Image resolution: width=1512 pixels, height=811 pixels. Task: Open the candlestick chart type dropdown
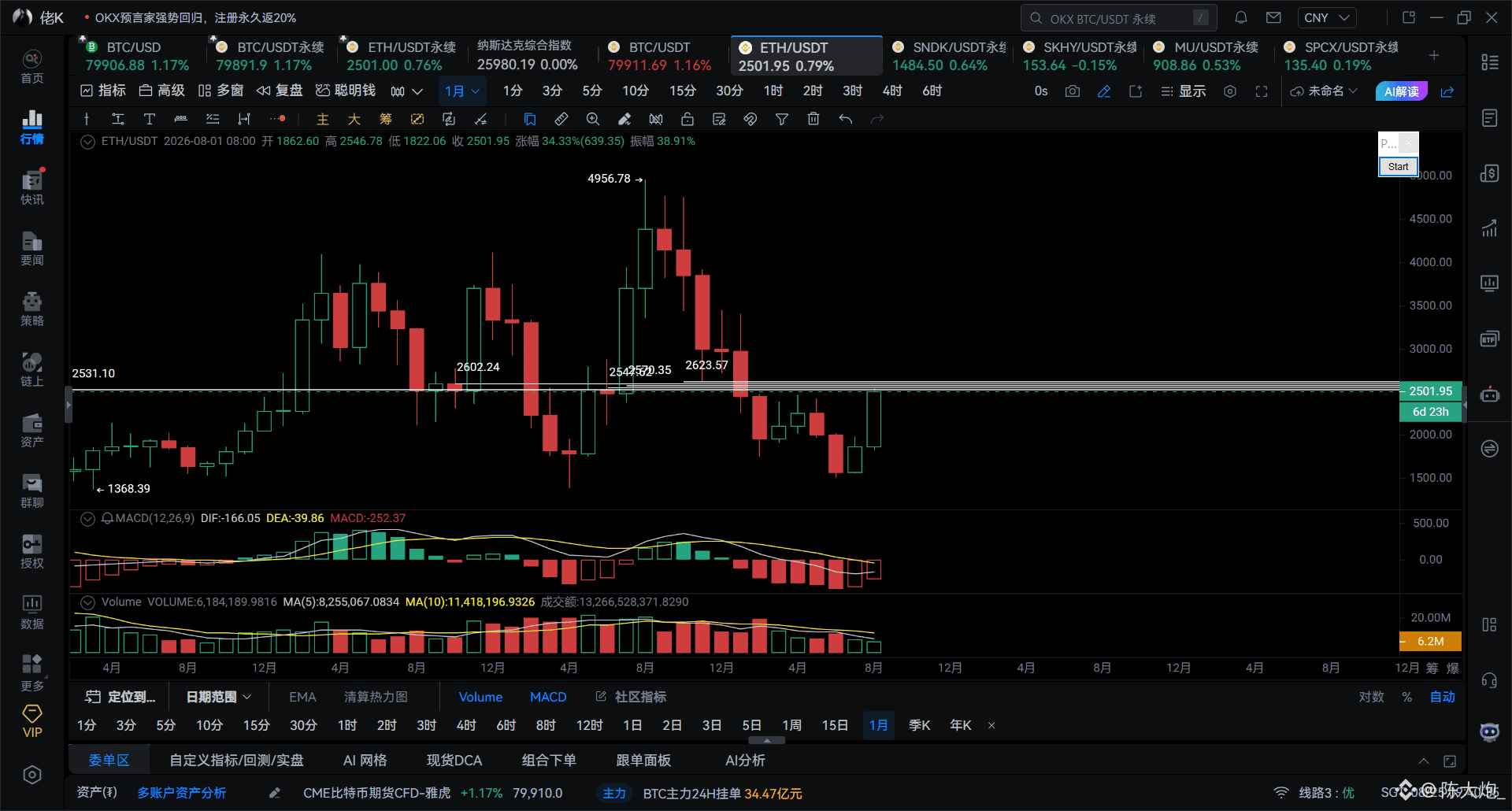[406, 91]
